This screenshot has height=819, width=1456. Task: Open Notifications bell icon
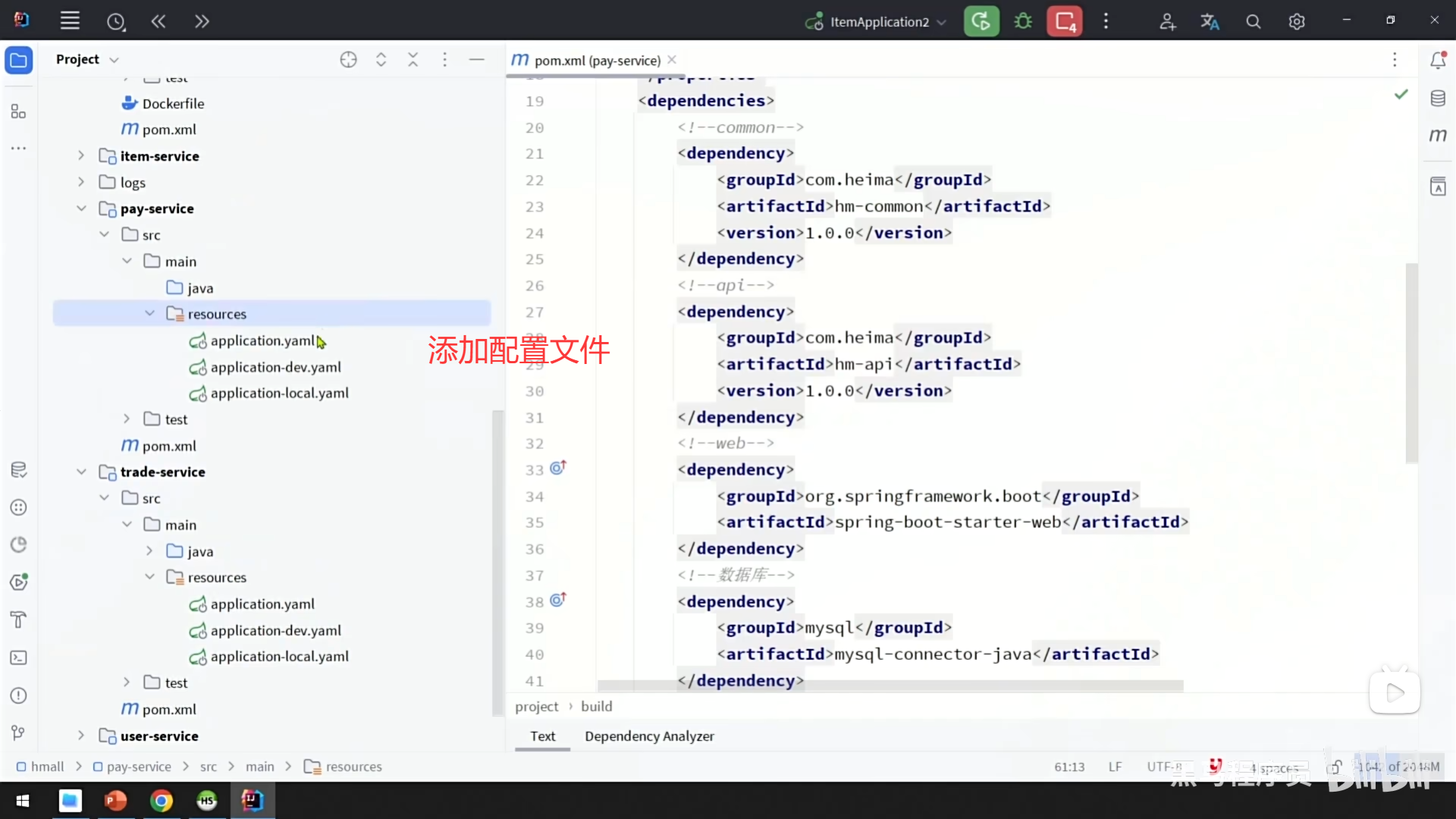[1438, 60]
